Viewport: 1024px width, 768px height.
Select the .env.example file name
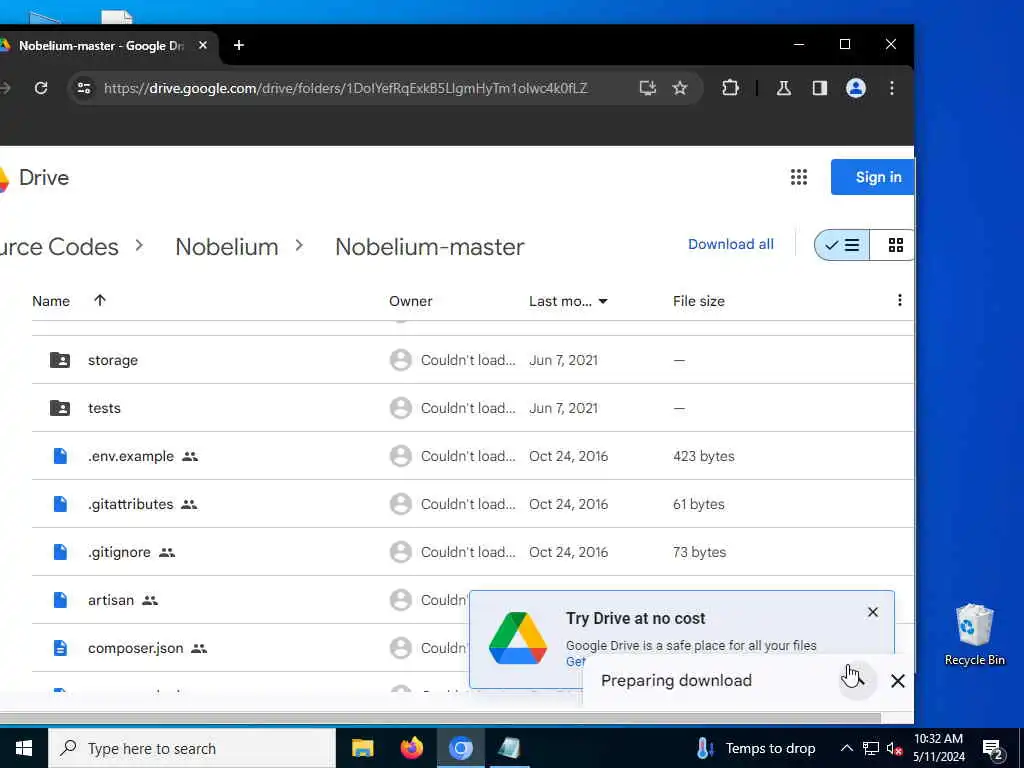[x=131, y=456]
